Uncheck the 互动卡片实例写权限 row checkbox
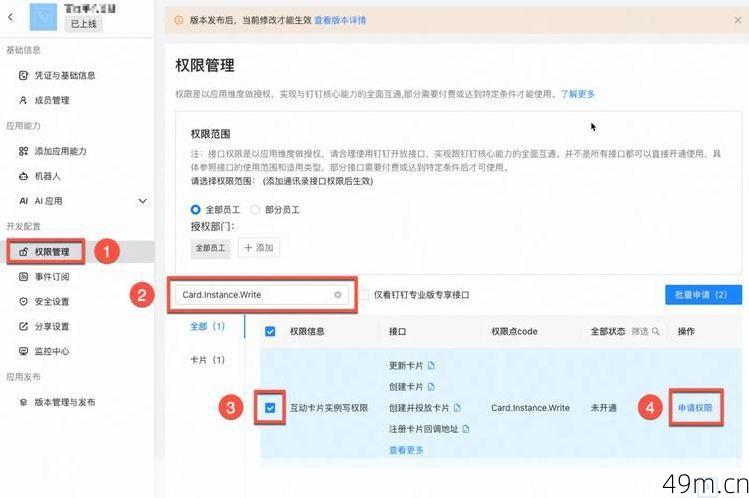 coord(270,408)
